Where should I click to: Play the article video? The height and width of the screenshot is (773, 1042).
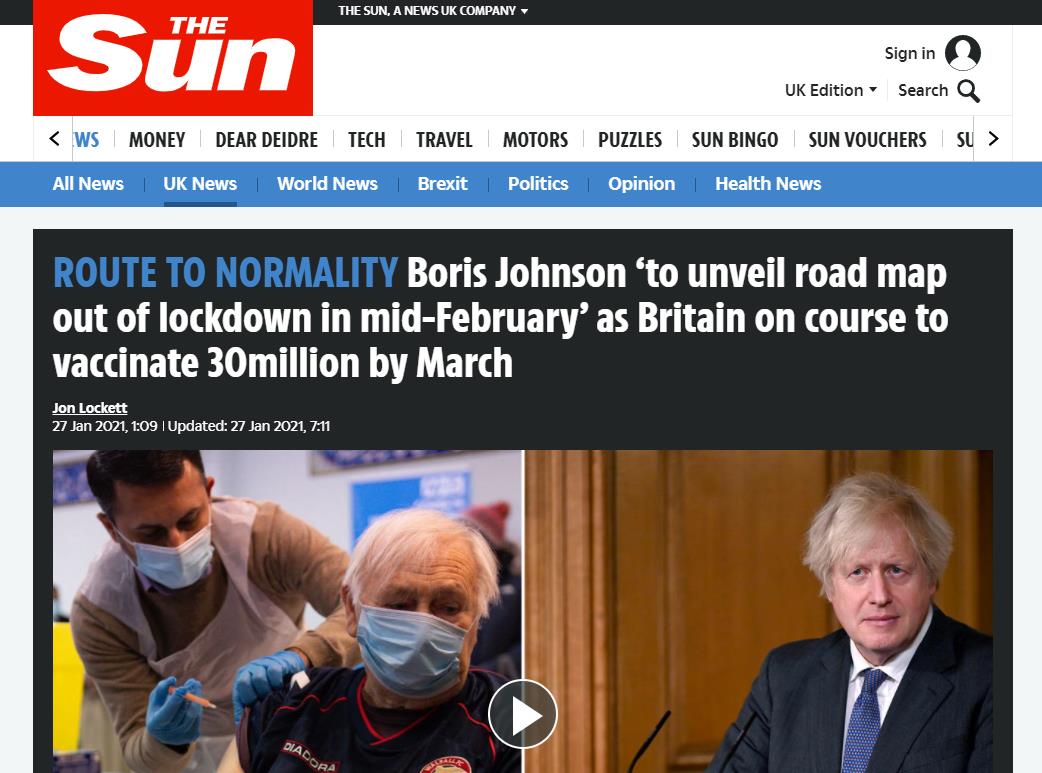pos(523,715)
